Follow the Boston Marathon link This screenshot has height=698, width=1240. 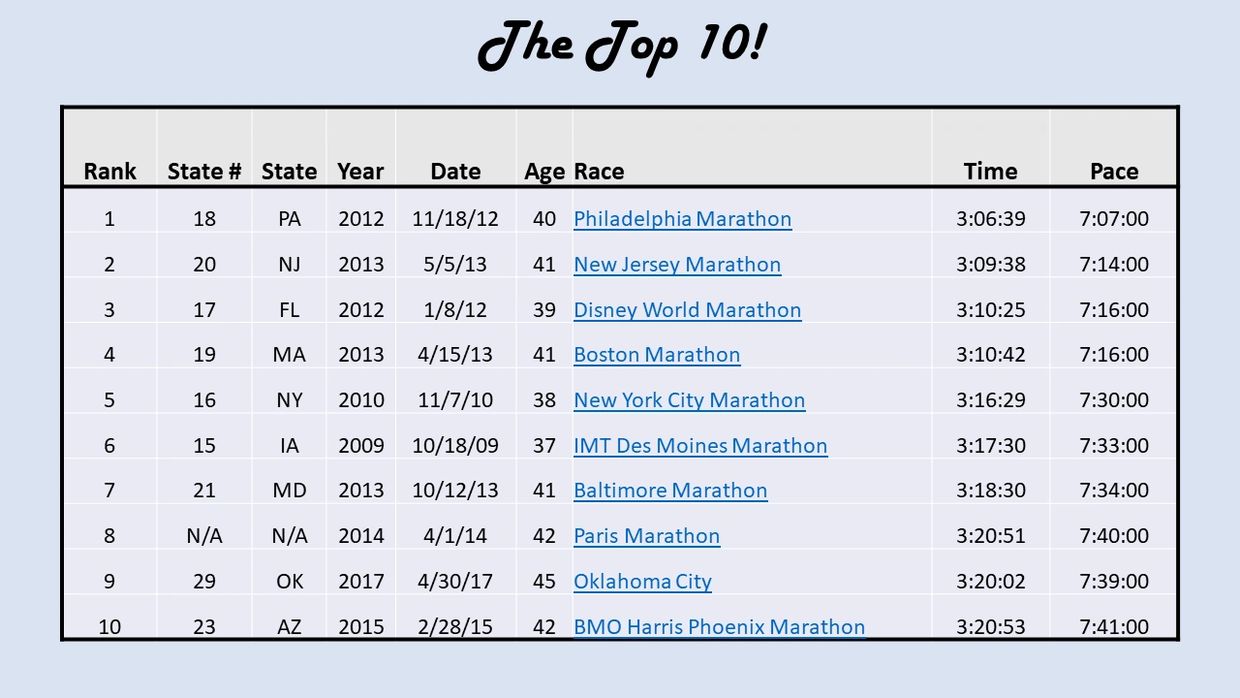tap(656, 355)
